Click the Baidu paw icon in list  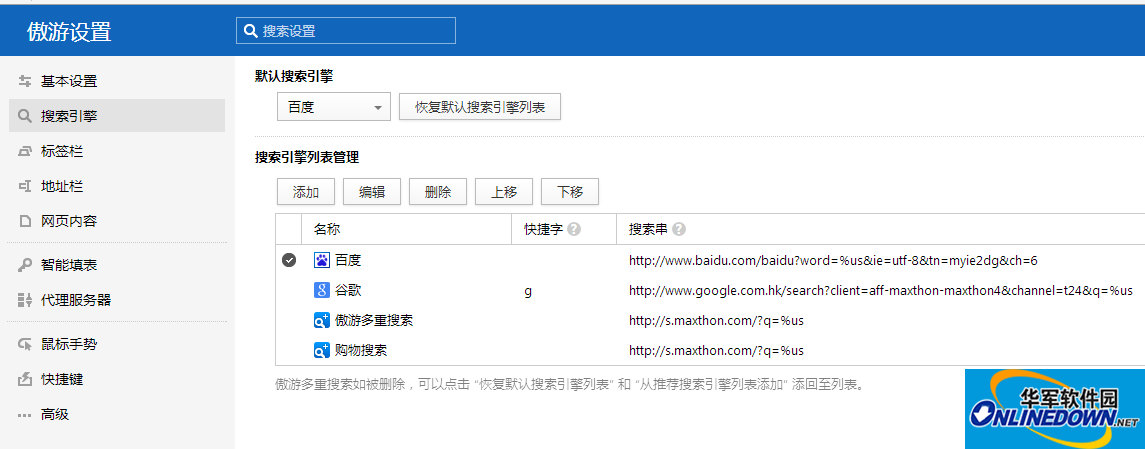pos(322,260)
